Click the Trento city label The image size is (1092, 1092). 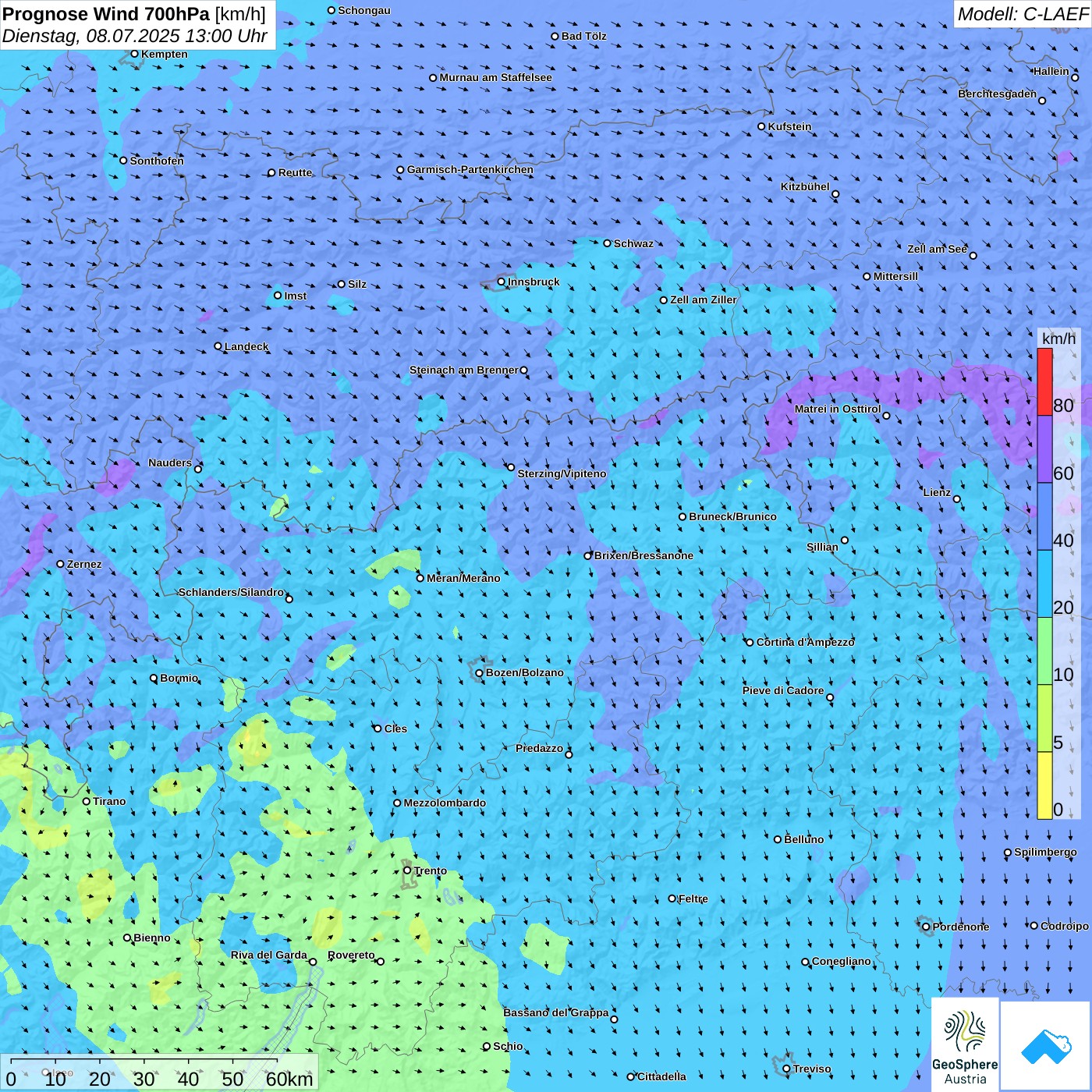pos(430,870)
